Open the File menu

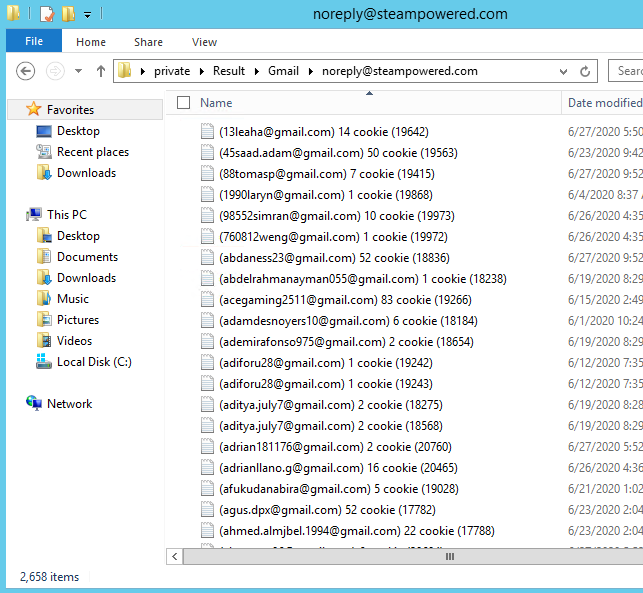34,41
